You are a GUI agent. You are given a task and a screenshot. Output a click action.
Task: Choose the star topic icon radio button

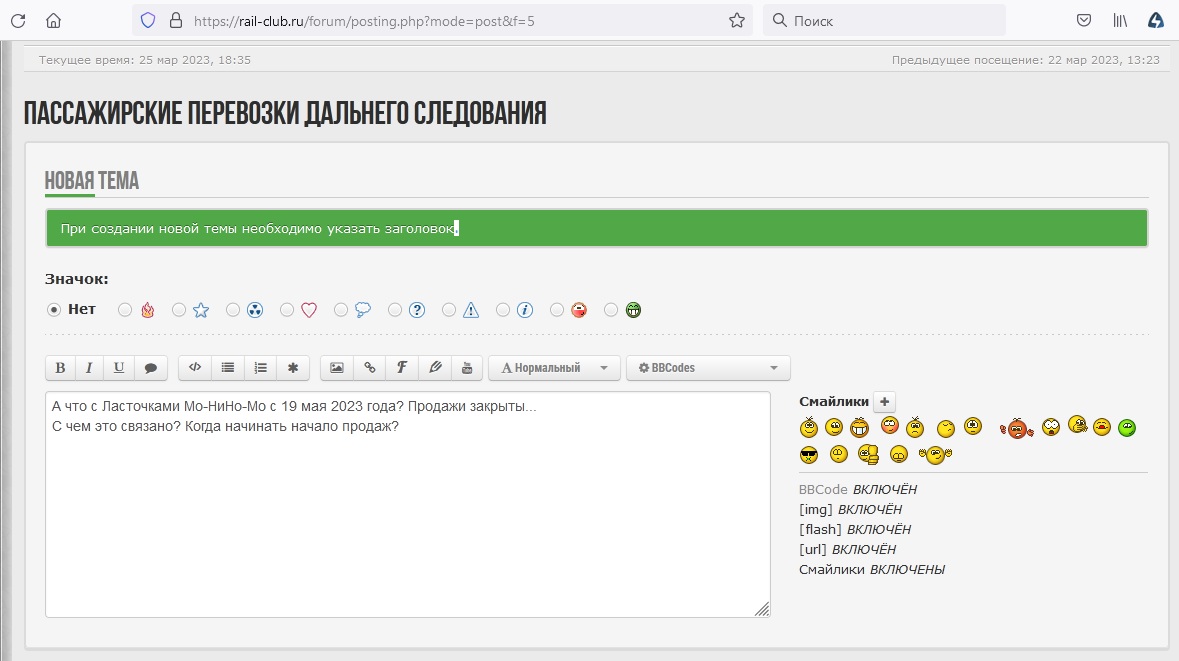[x=179, y=310]
